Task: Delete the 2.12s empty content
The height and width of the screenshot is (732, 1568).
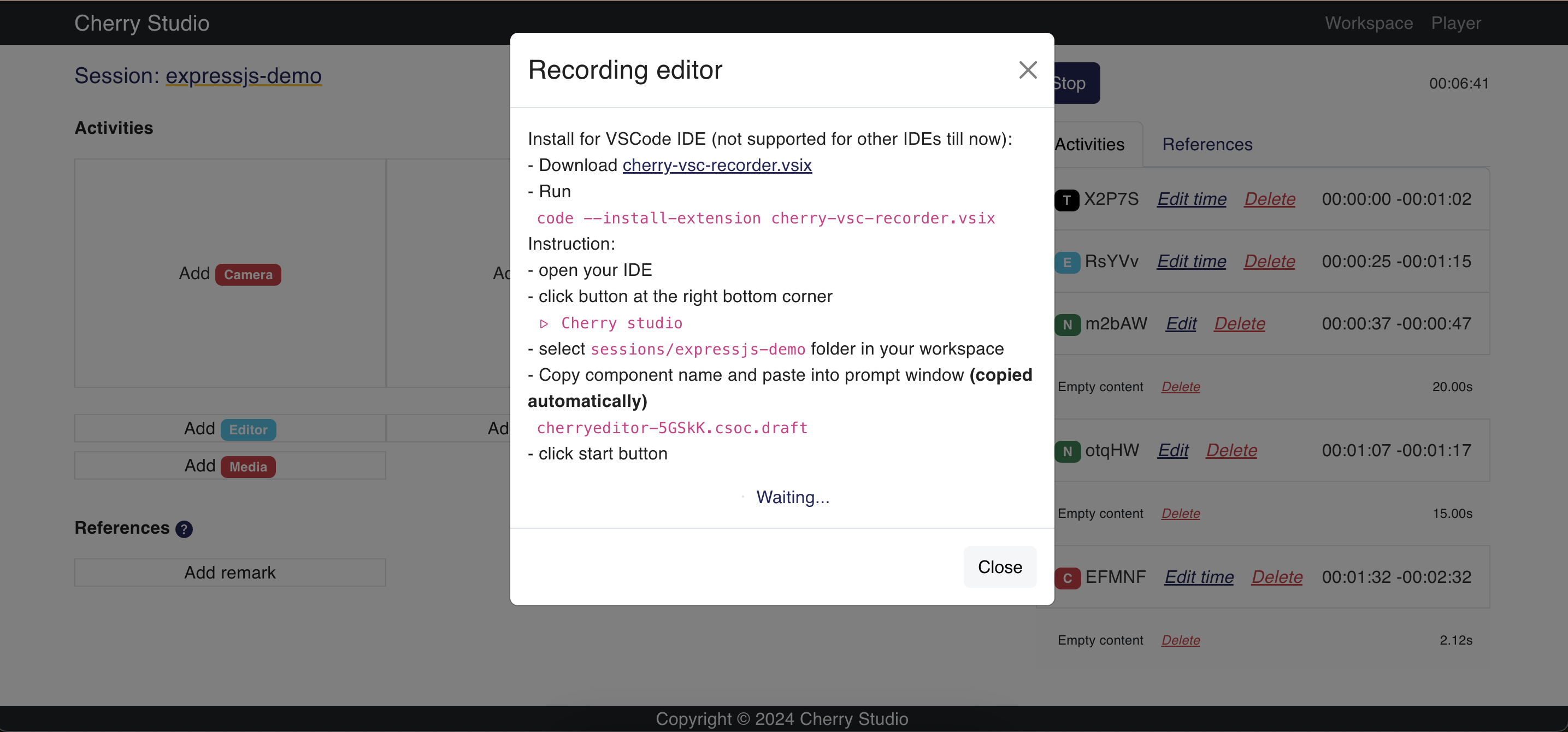Action: pos(1180,640)
